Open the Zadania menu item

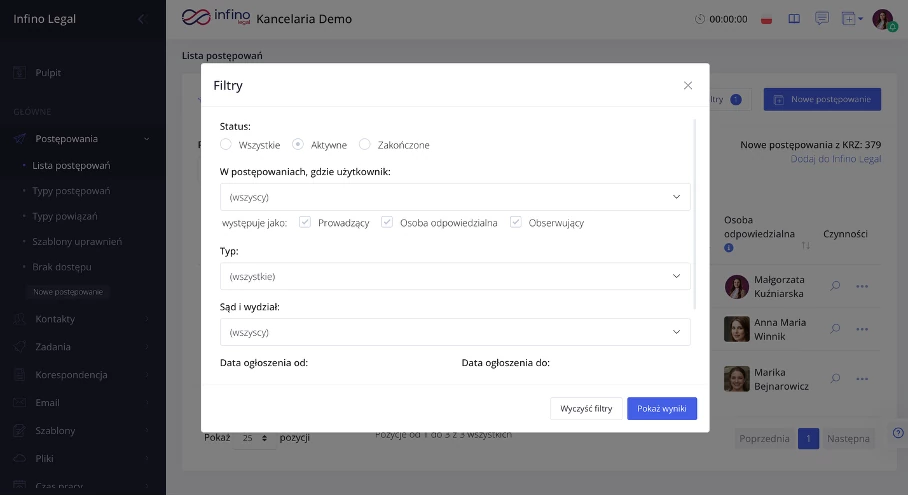pos(53,347)
